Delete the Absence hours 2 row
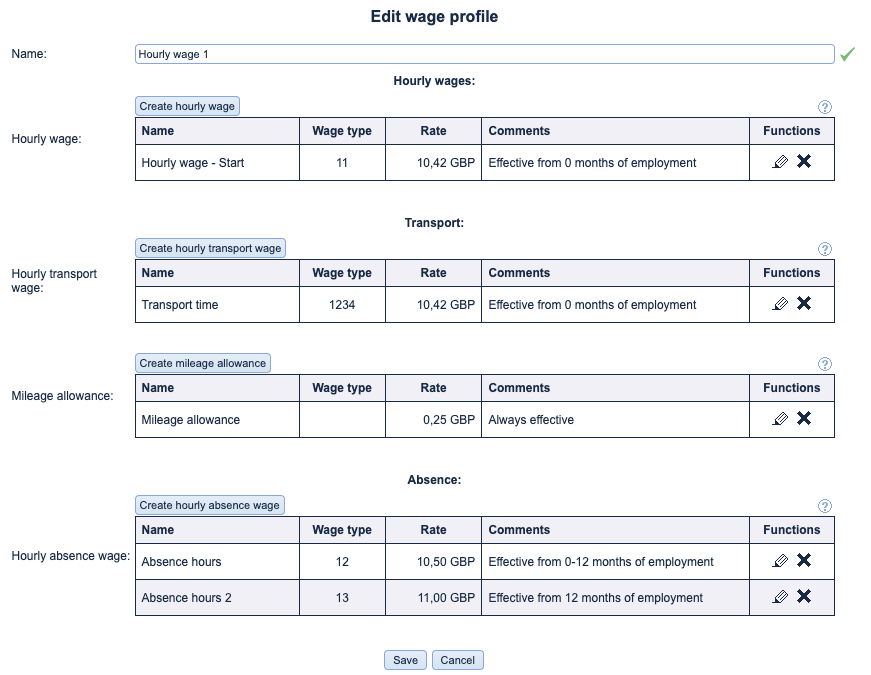 [x=804, y=597]
